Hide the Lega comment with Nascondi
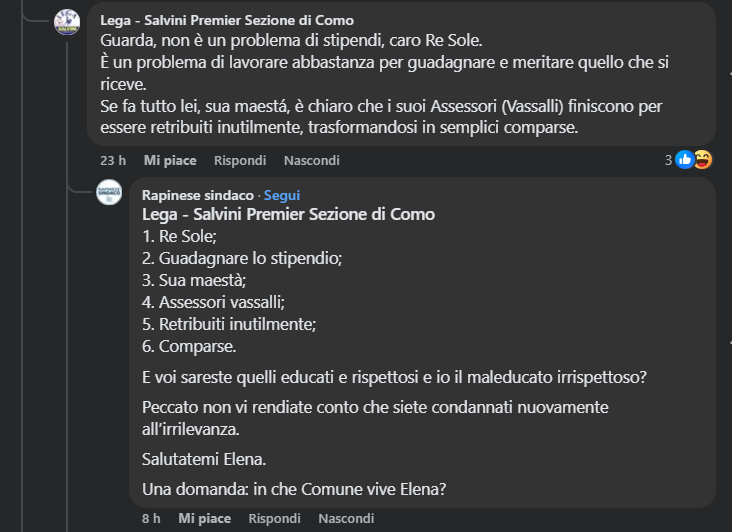Viewport: 732px width, 532px height. tap(311, 160)
